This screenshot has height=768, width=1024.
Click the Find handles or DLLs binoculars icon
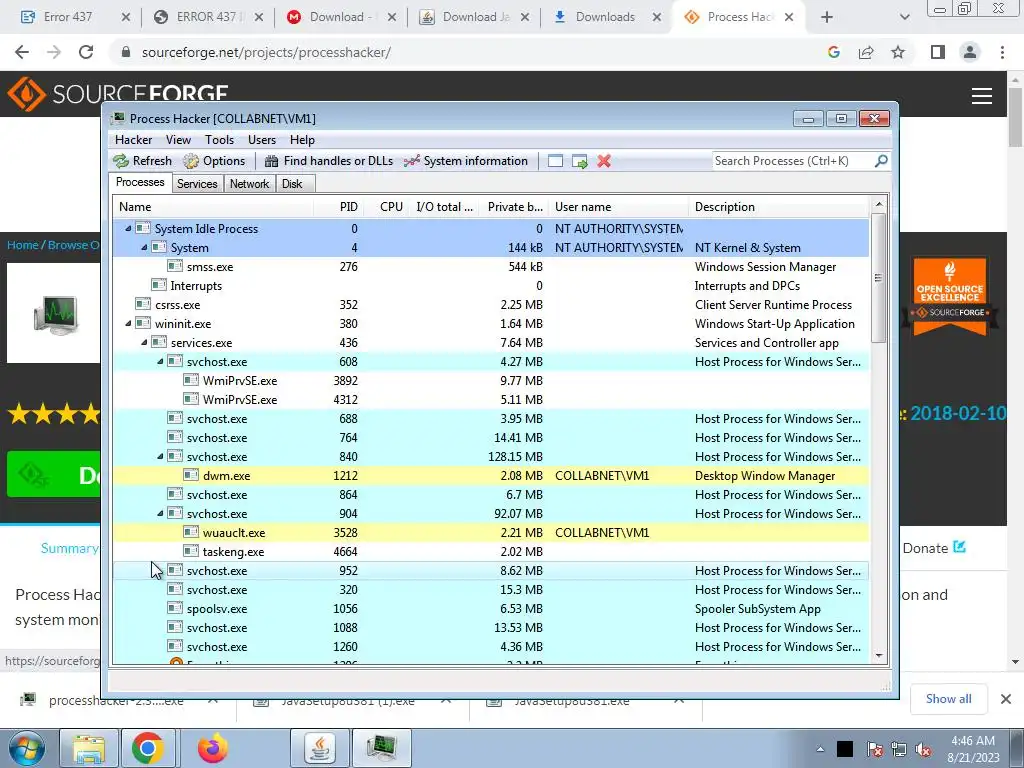tap(271, 161)
